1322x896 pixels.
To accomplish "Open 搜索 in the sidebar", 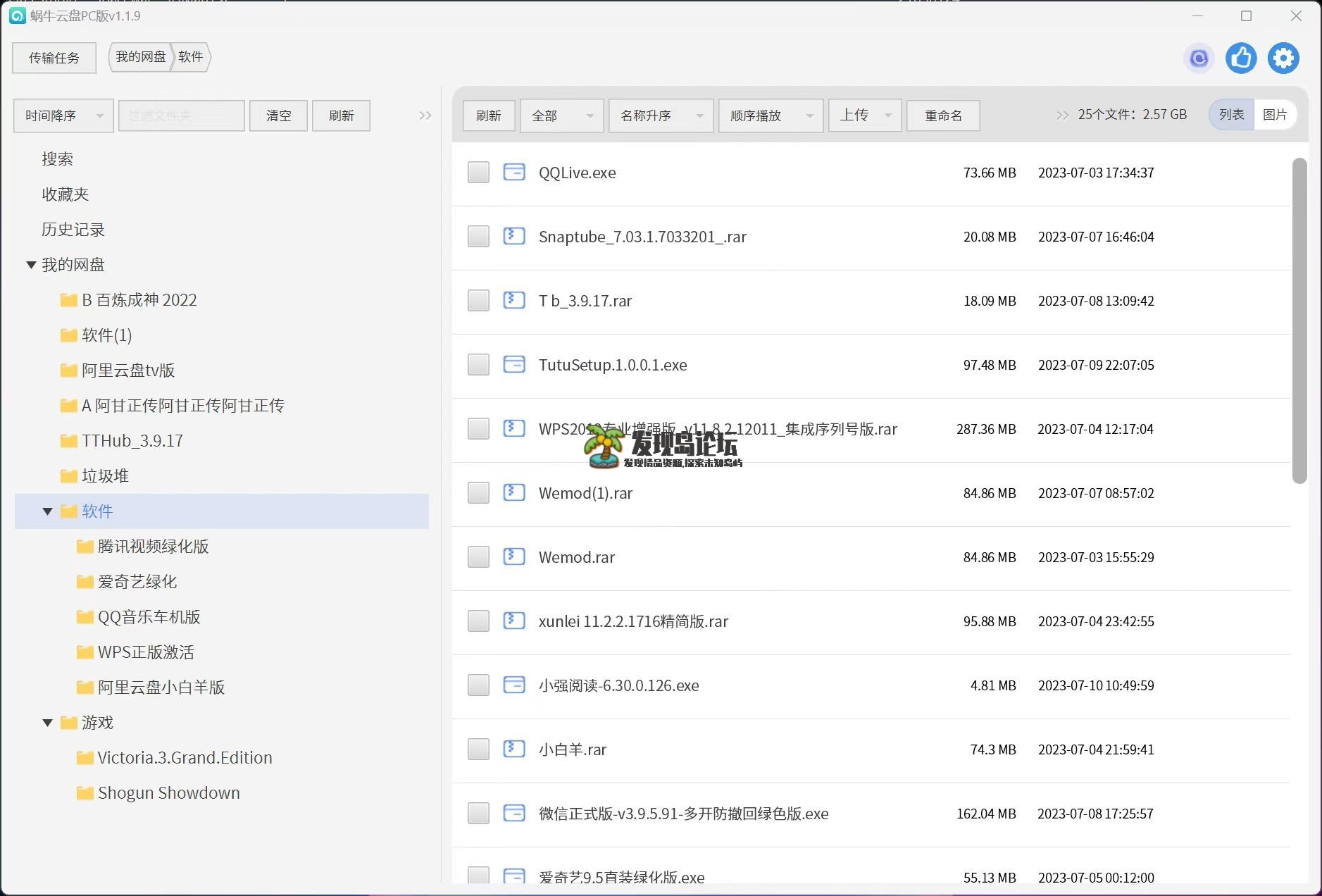I will tap(57, 159).
